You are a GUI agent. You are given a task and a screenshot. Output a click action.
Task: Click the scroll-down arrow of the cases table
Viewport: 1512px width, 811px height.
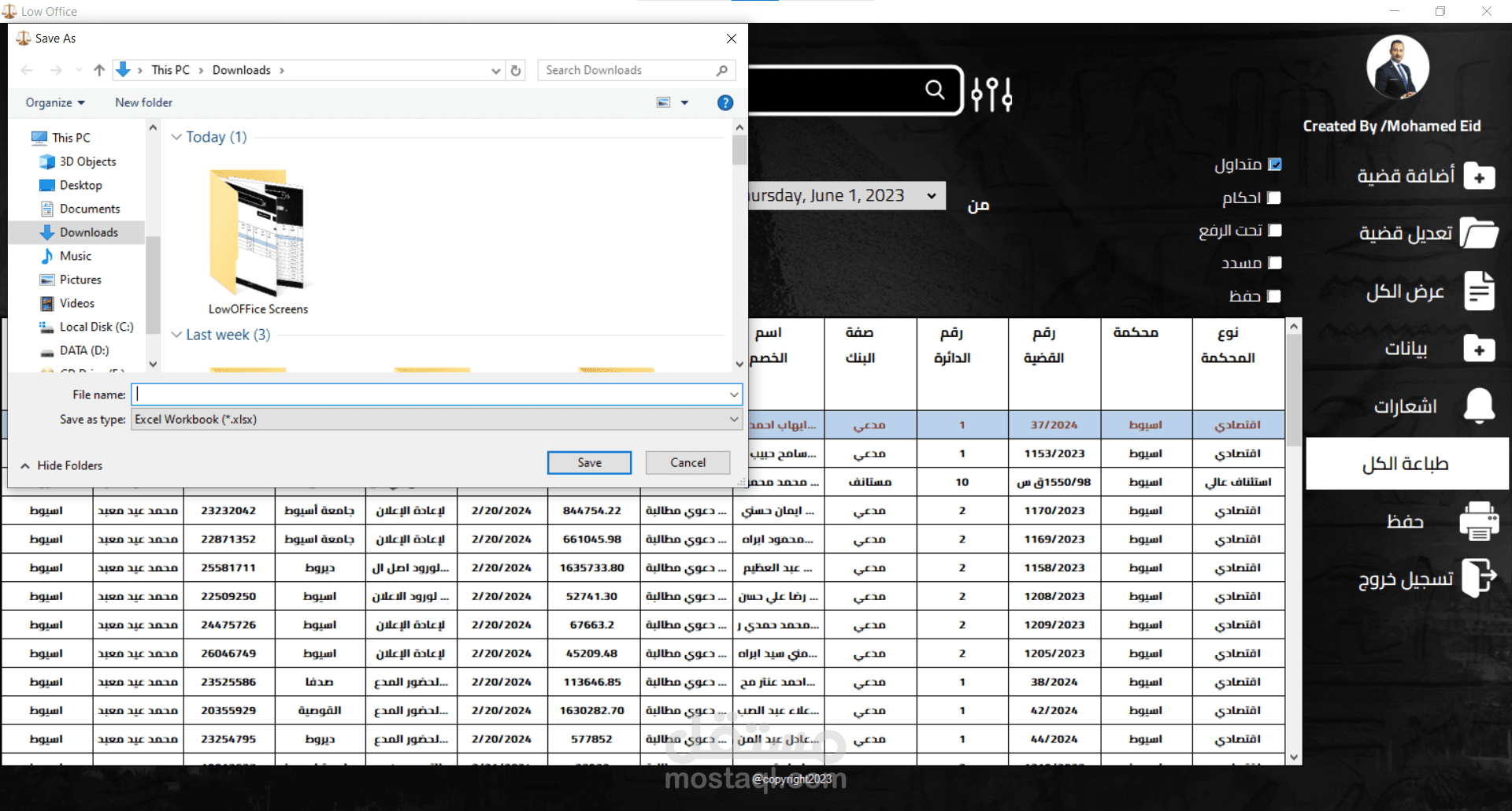1293,757
